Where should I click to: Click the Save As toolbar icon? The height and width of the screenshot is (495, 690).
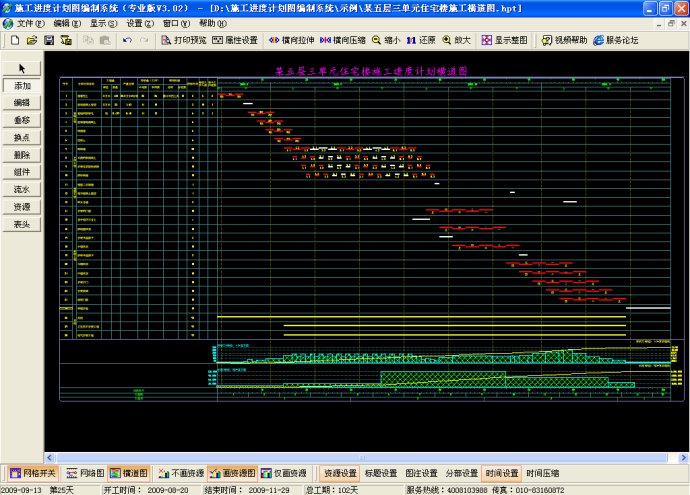pos(66,40)
